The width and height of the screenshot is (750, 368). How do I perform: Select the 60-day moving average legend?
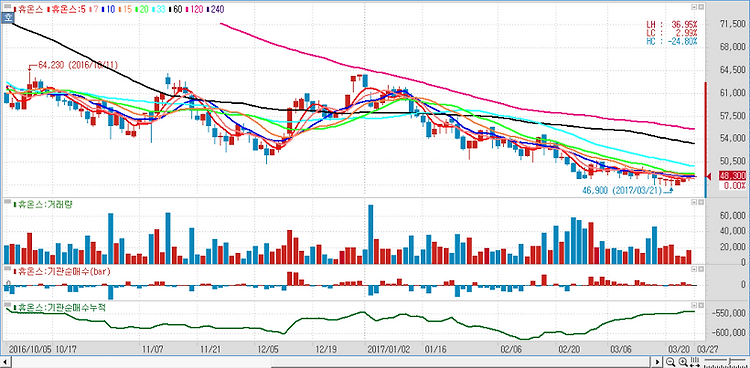[x=176, y=9]
